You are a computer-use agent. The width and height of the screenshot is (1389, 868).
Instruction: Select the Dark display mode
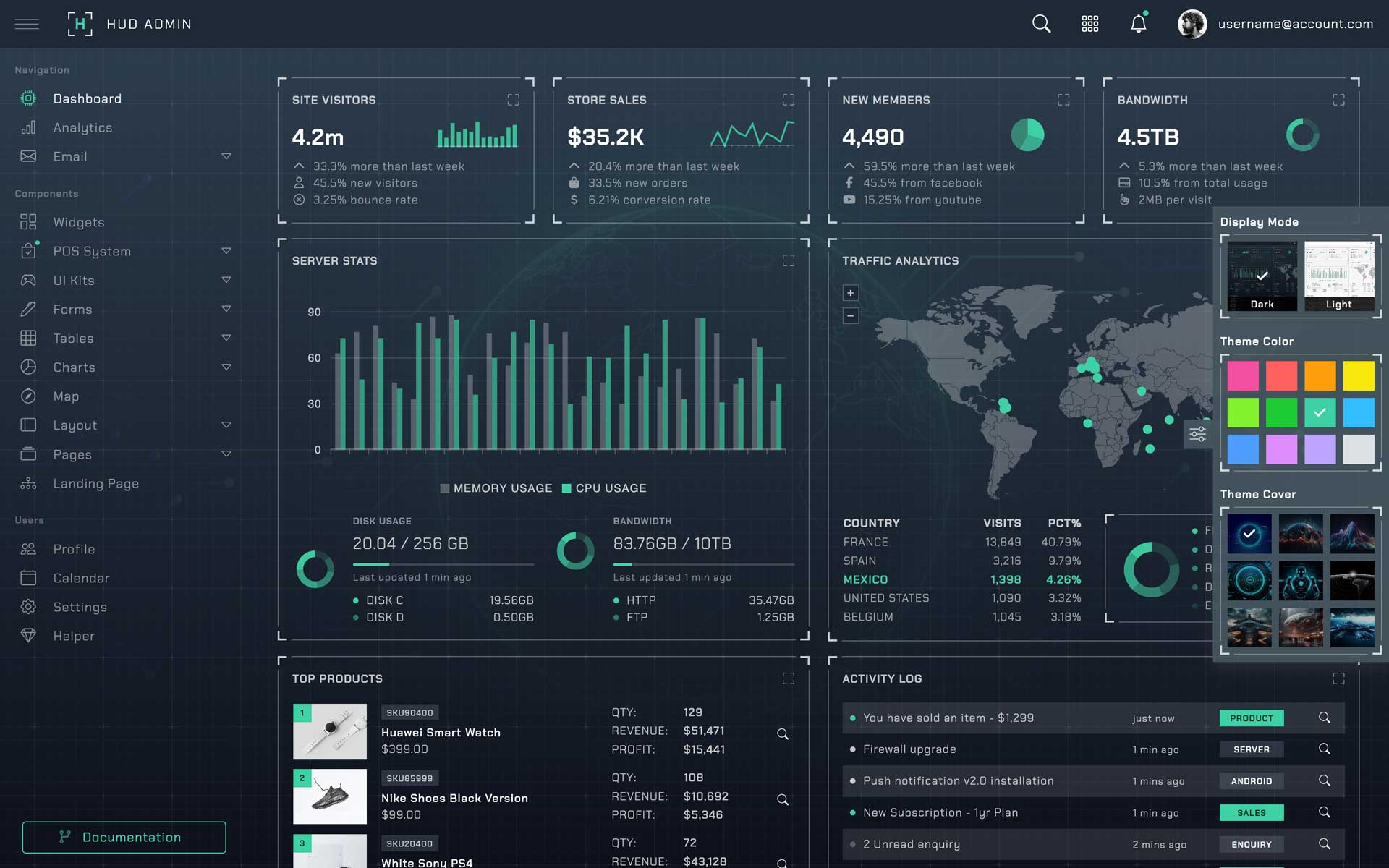point(1262,276)
